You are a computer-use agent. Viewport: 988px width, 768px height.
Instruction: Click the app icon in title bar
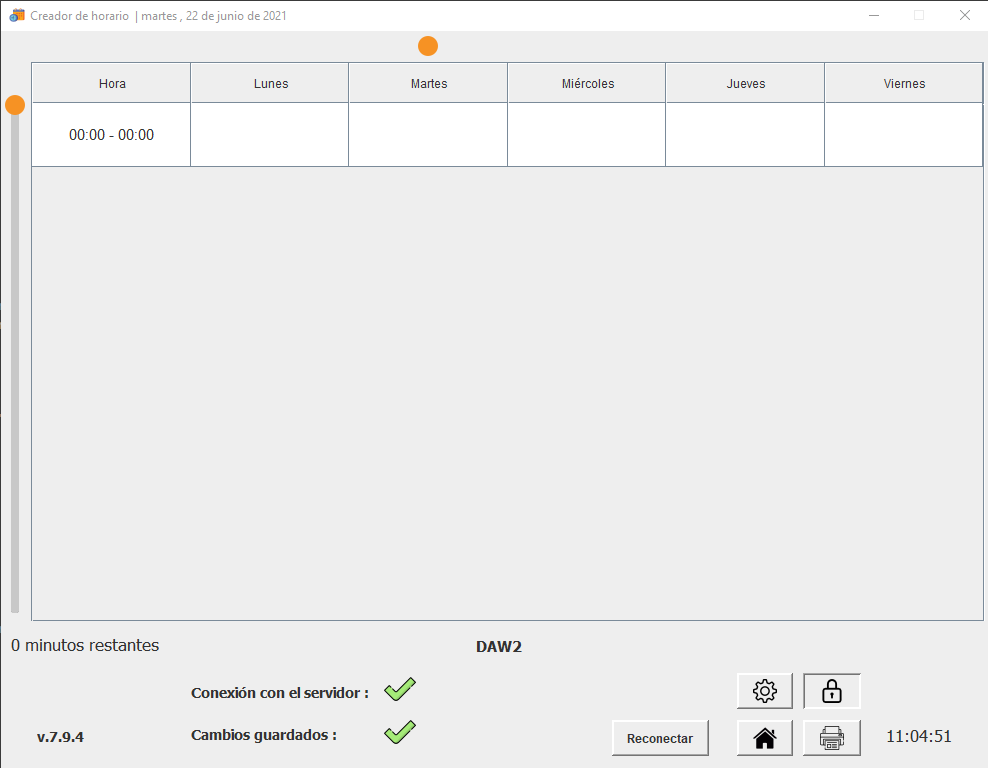16,16
